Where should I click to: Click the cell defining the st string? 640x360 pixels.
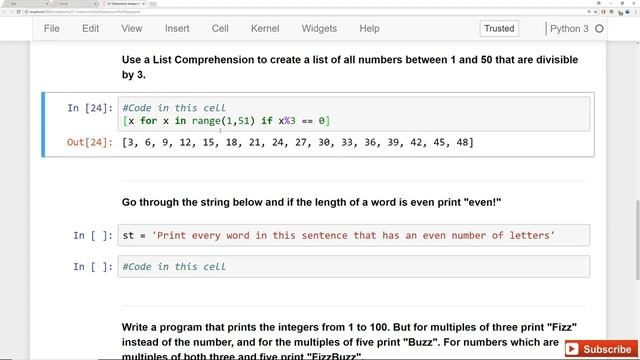pyautogui.click(x=353, y=235)
